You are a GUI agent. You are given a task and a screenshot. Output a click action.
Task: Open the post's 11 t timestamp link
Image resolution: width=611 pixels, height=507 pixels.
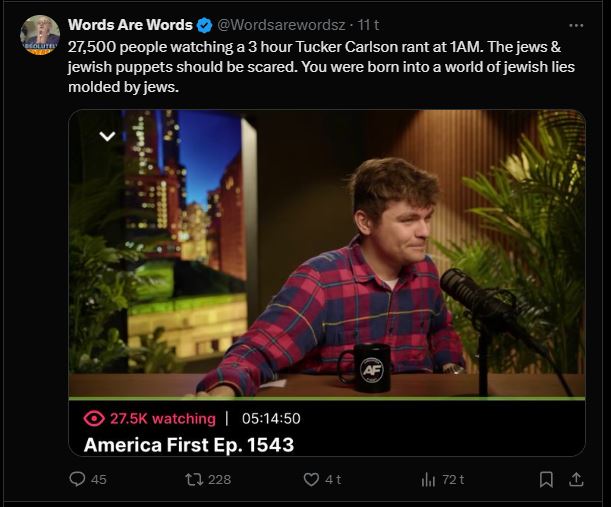[x=368, y=25]
